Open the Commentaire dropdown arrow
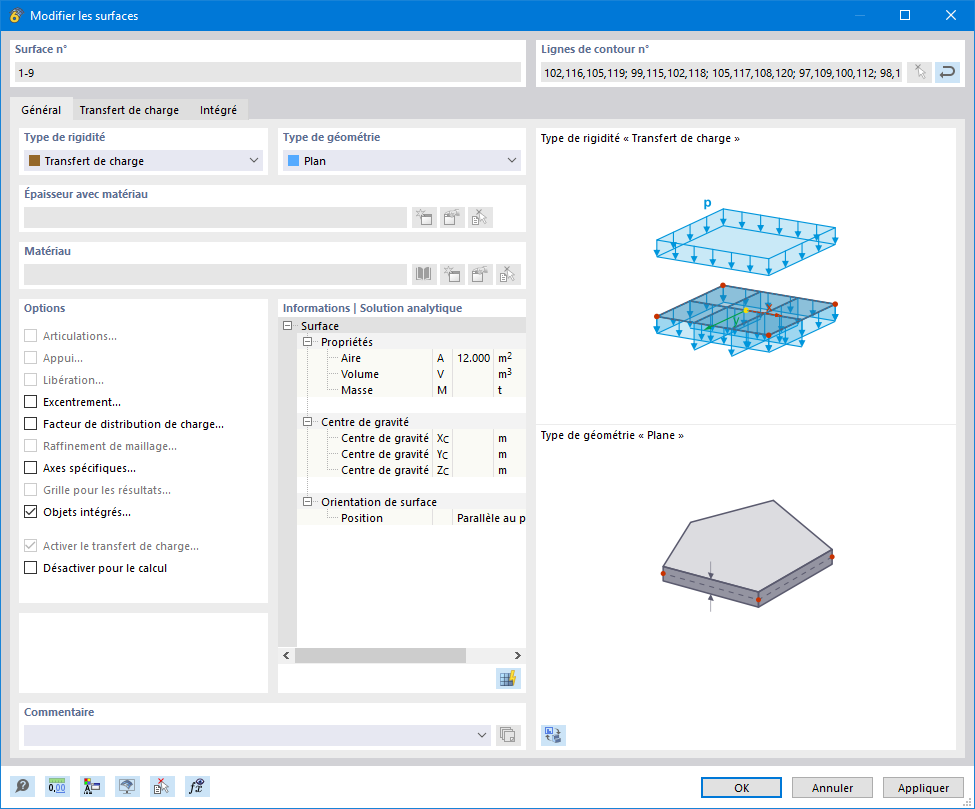This screenshot has width=975, height=809. pyautogui.click(x=482, y=735)
